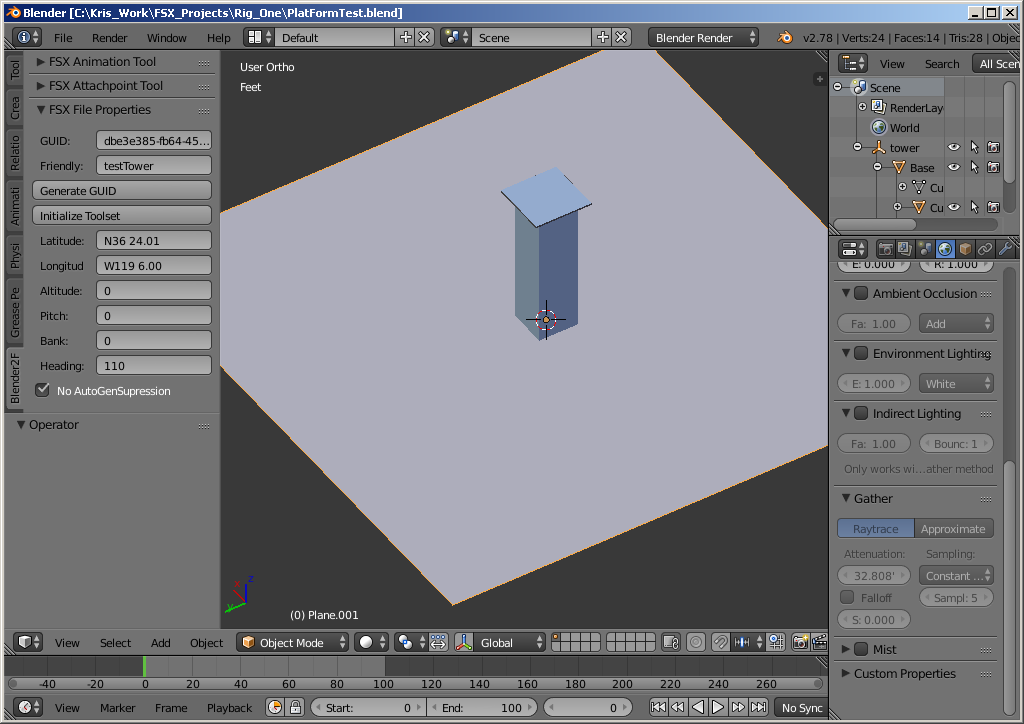Enable the Ambient Occlusion checkbox
The height and width of the screenshot is (724, 1024).
point(861,294)
